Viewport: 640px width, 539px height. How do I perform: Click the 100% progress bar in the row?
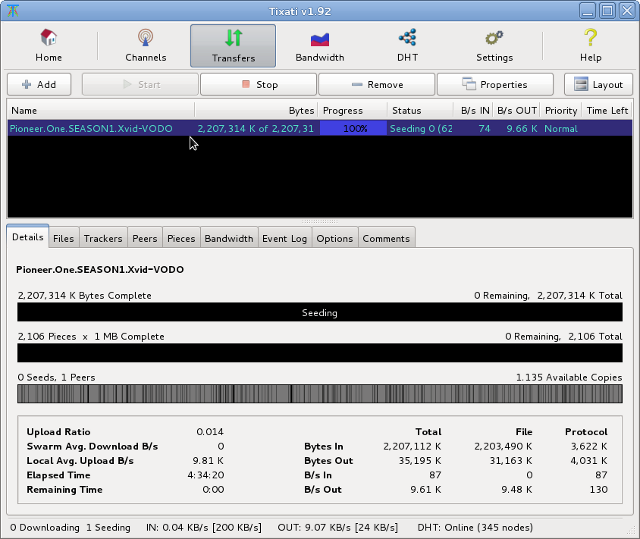[353, 129]
